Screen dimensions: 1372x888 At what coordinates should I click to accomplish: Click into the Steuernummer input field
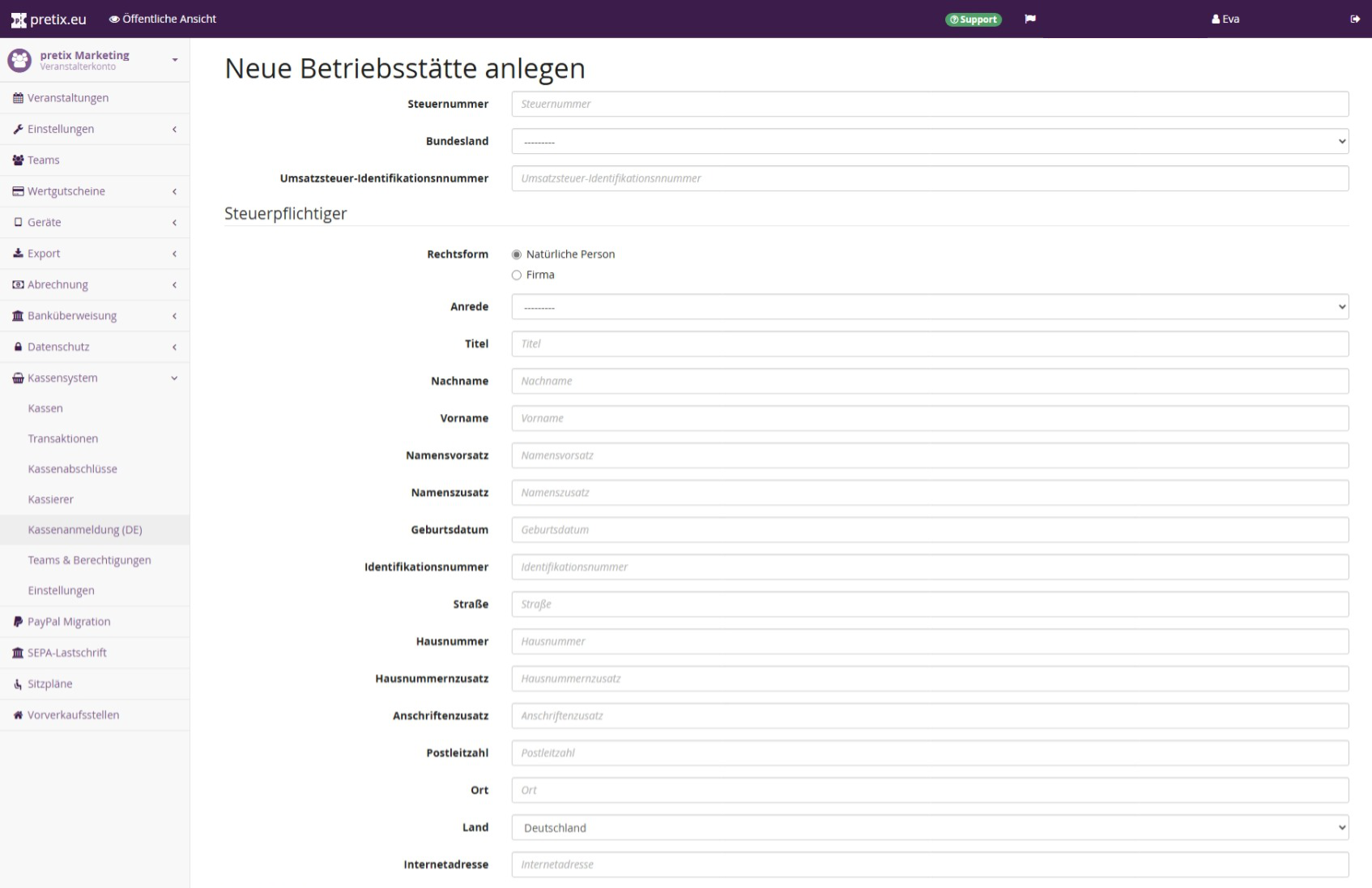coord(929,105)
